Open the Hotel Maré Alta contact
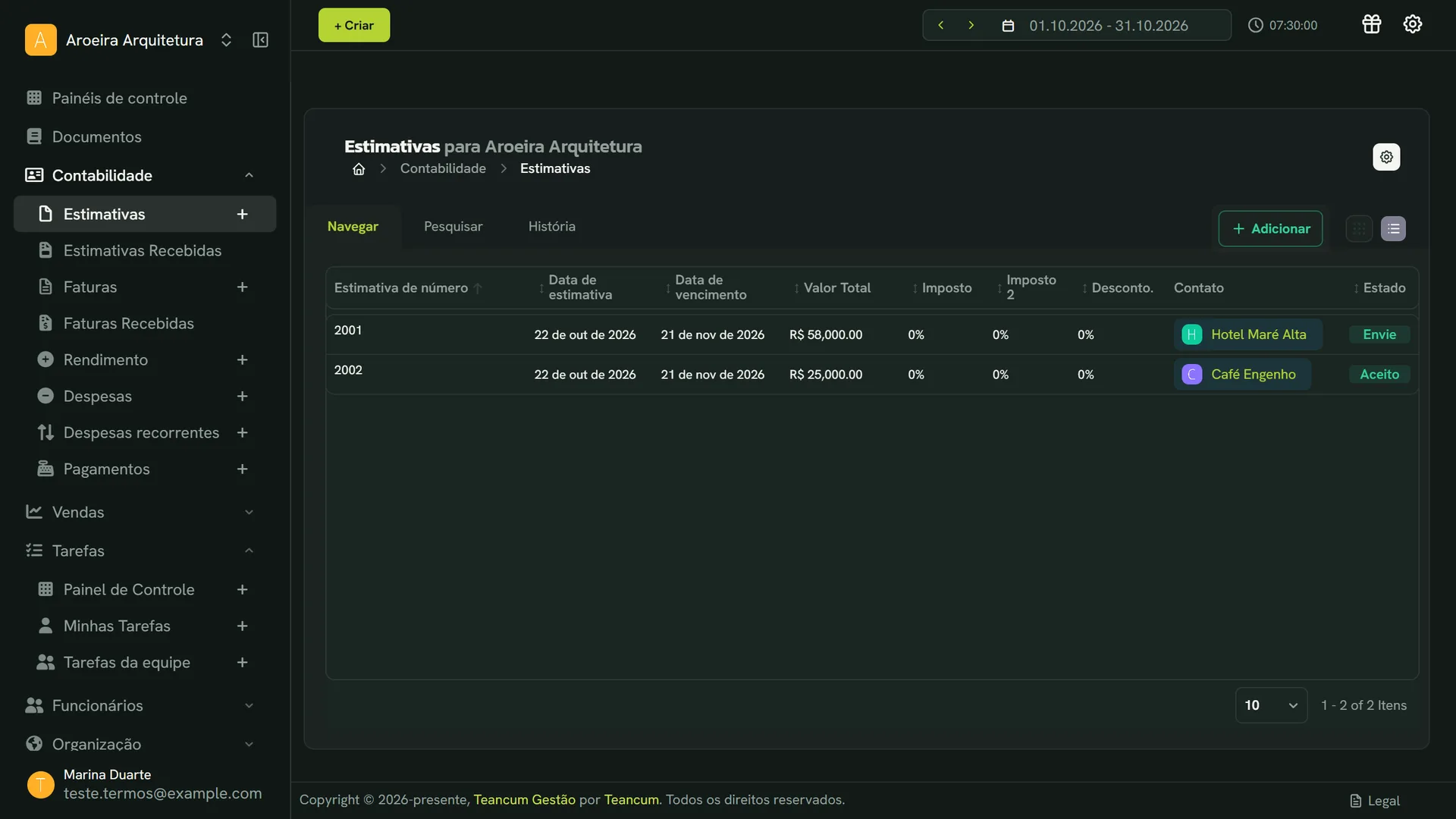Image resolution: width=1456 pixels, height=819 pixels. [x=1247, y=334]
